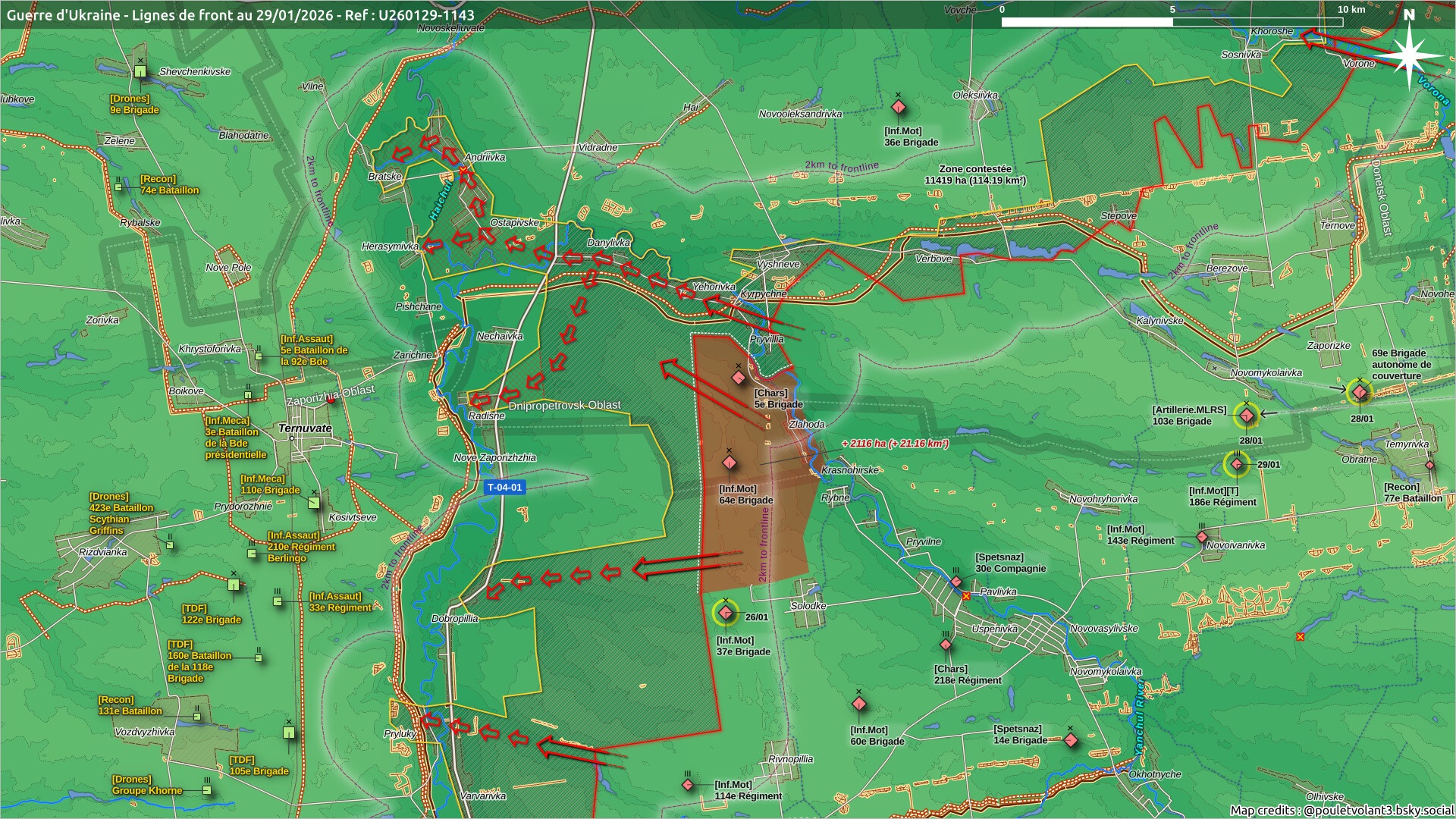Click the 14e Brigade Spetsnaz diamond icon
Screen dimensions: 1456x819
1070,739
